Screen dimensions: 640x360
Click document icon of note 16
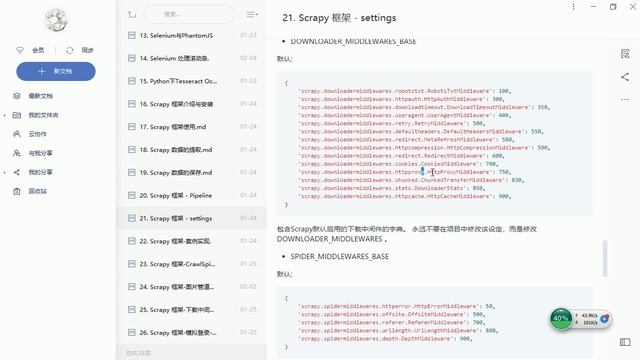[131, 104]
